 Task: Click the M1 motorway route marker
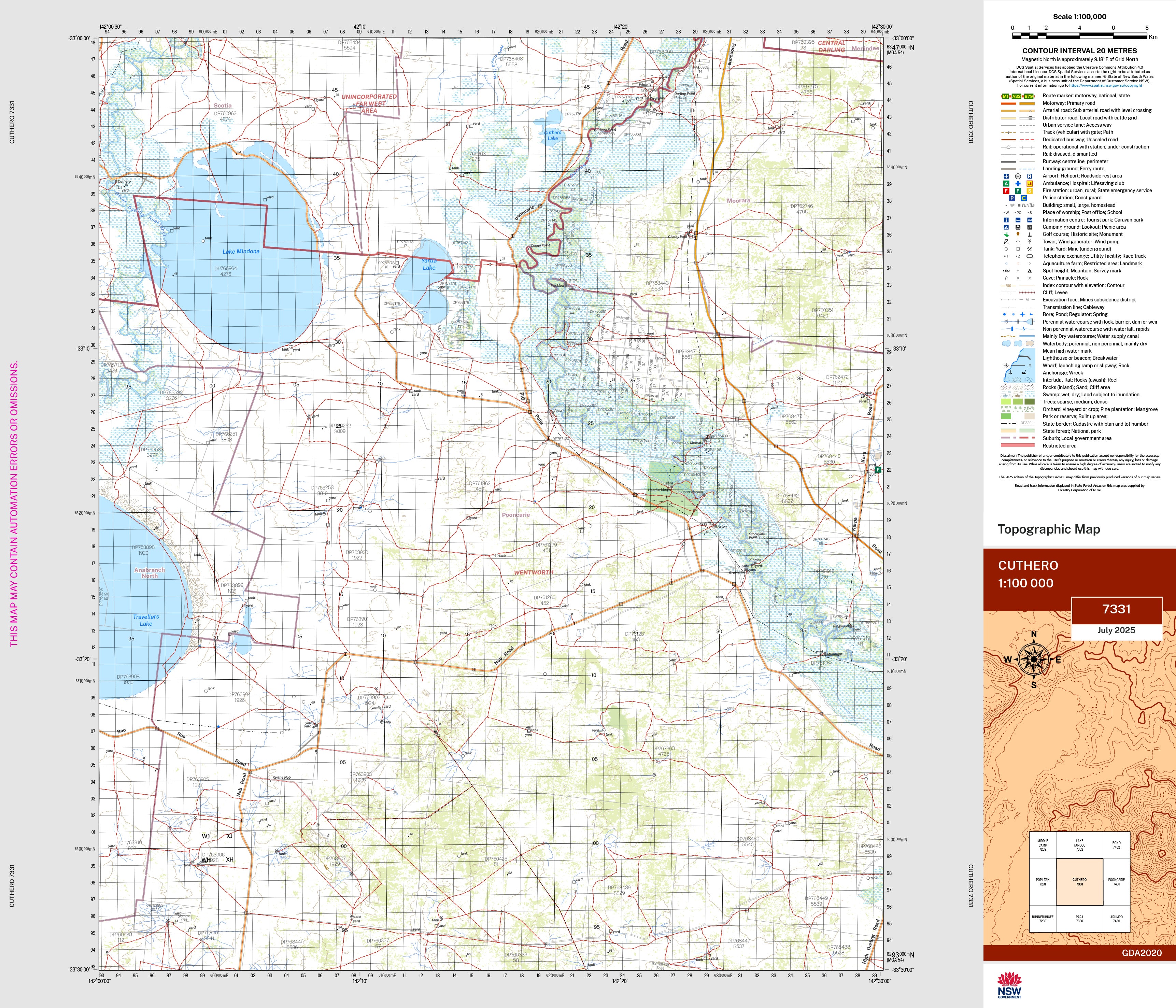pos(1006,97)
